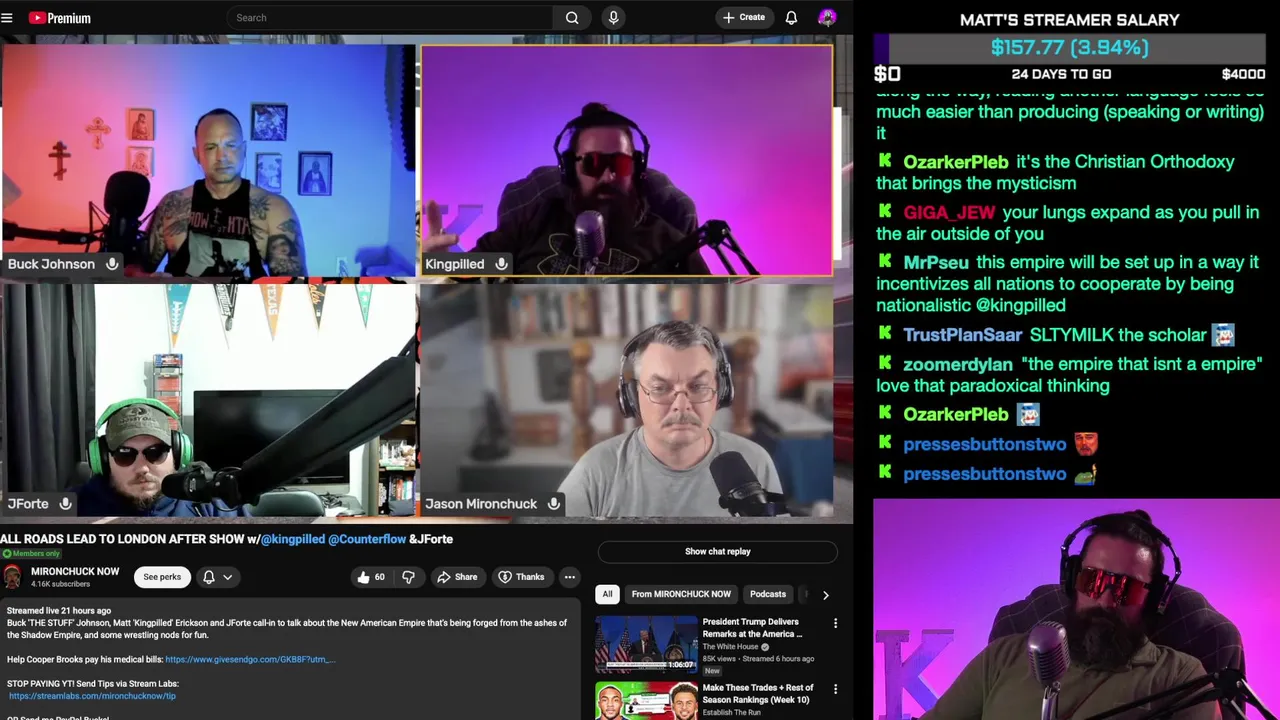The width and height of the screenshot is (1280, 720).
Task: Click Kingpilled's highlighted video tile
Action: 626,161
